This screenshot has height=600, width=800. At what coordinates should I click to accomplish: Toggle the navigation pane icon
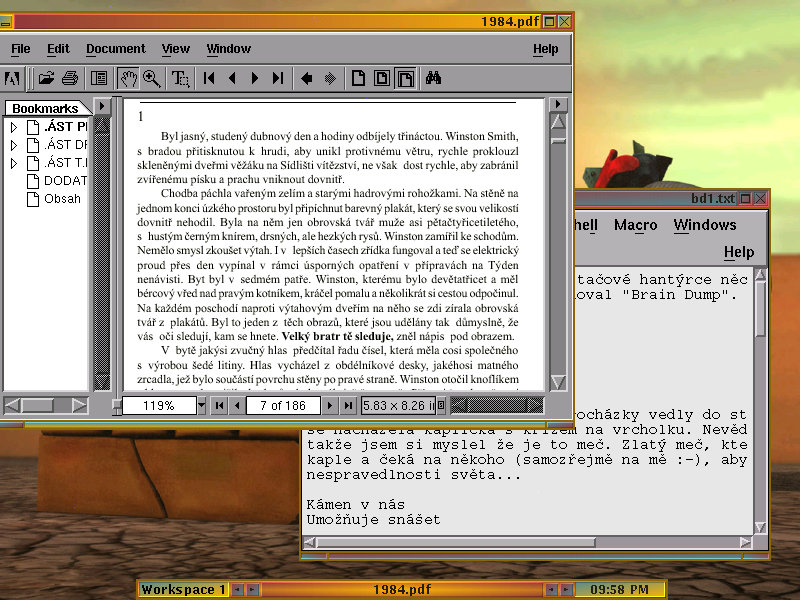pyautogui.click(x=98, y=79)
